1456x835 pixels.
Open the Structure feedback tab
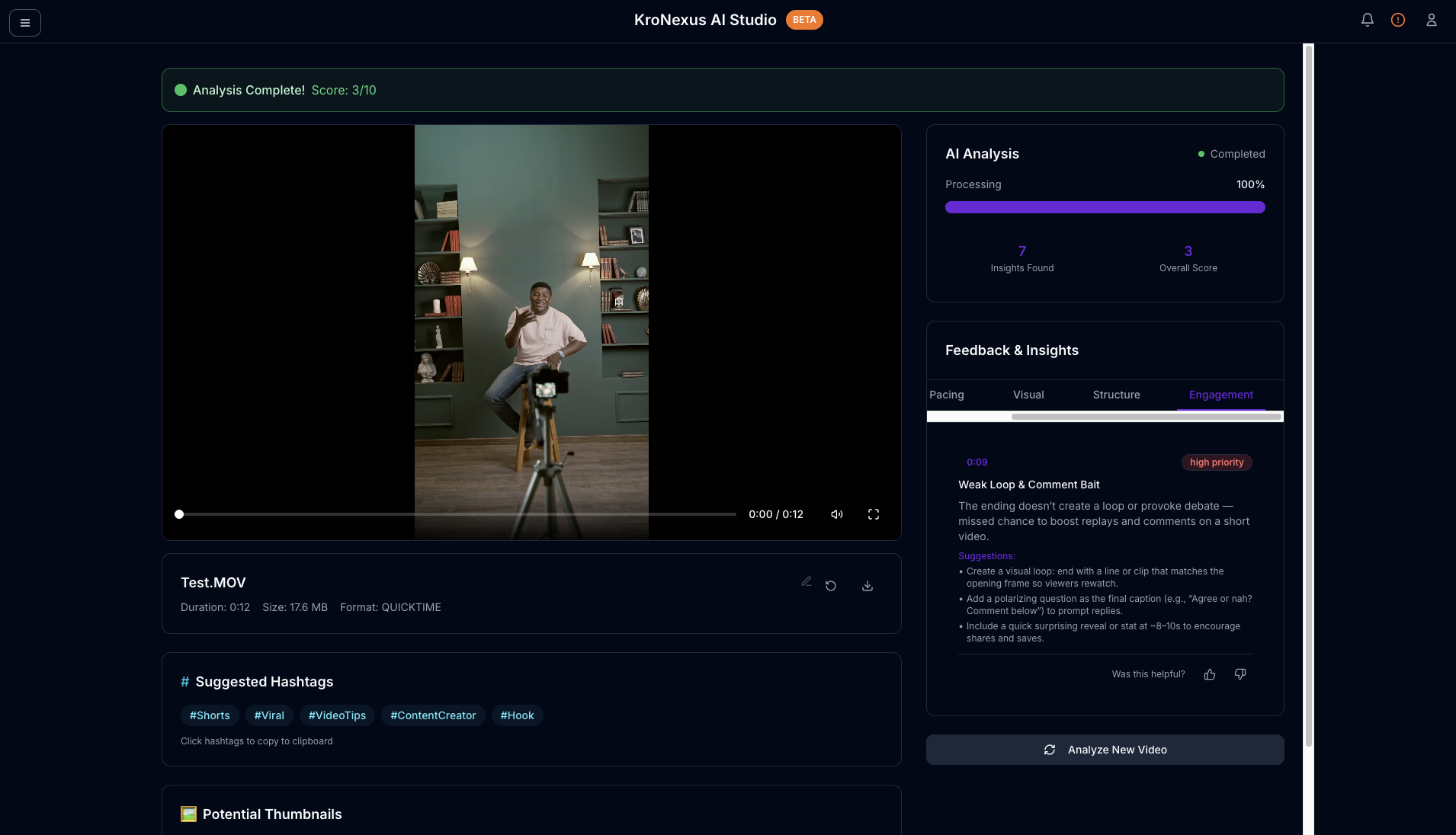coord(1115,395)
